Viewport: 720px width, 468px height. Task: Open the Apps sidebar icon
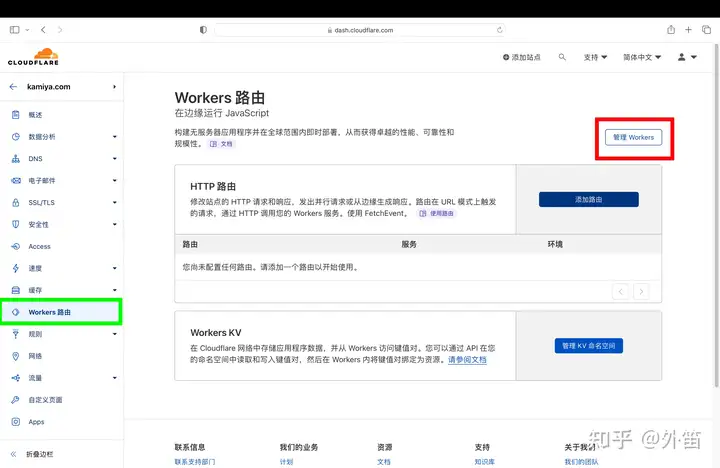(16, 422)
